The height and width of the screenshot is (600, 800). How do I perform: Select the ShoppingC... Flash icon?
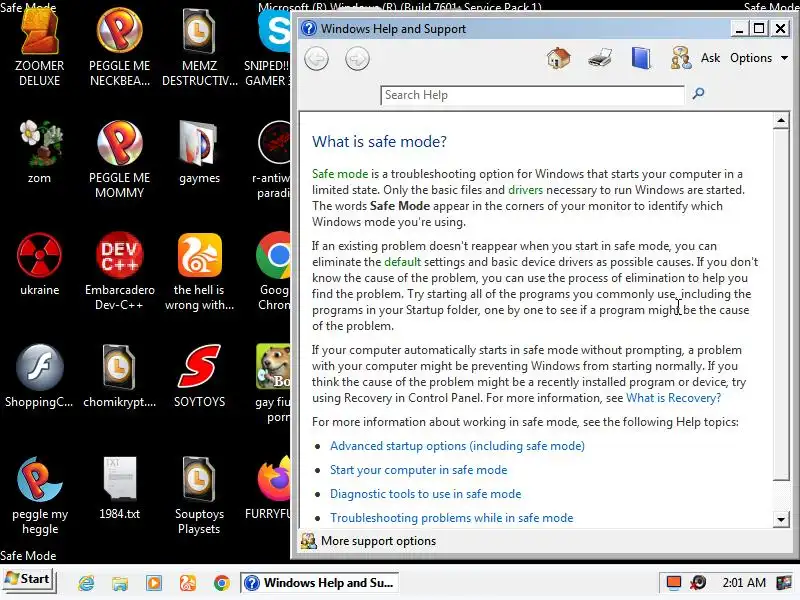click(39, 376)
